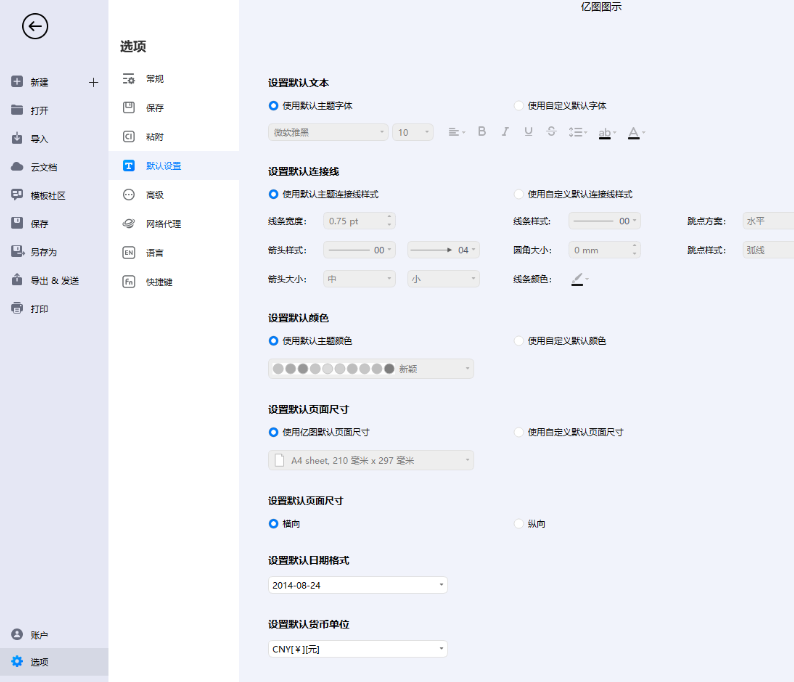Open the 快捷键 shortcuts tab
This screenshot has height=682, width=794.
tap(159, 282)
